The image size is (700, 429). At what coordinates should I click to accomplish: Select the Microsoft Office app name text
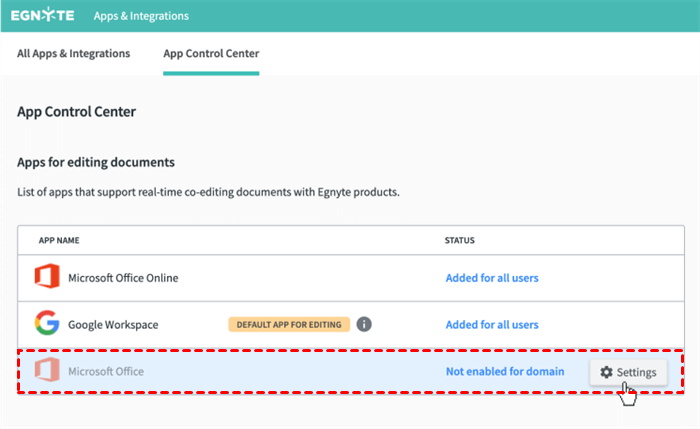click(106, 372)
